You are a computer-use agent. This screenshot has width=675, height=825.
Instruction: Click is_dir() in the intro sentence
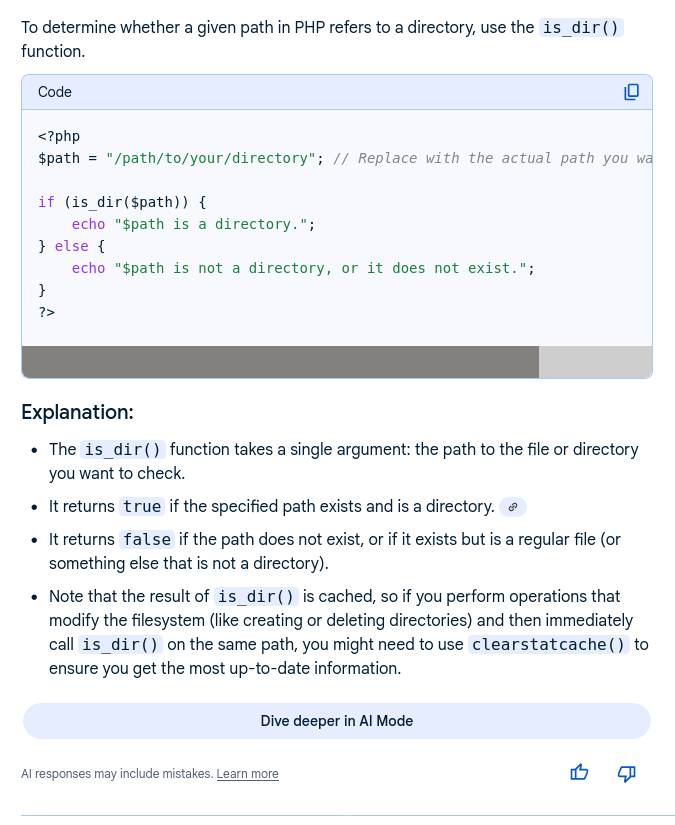pyautogui.click(x=581, y=28)
